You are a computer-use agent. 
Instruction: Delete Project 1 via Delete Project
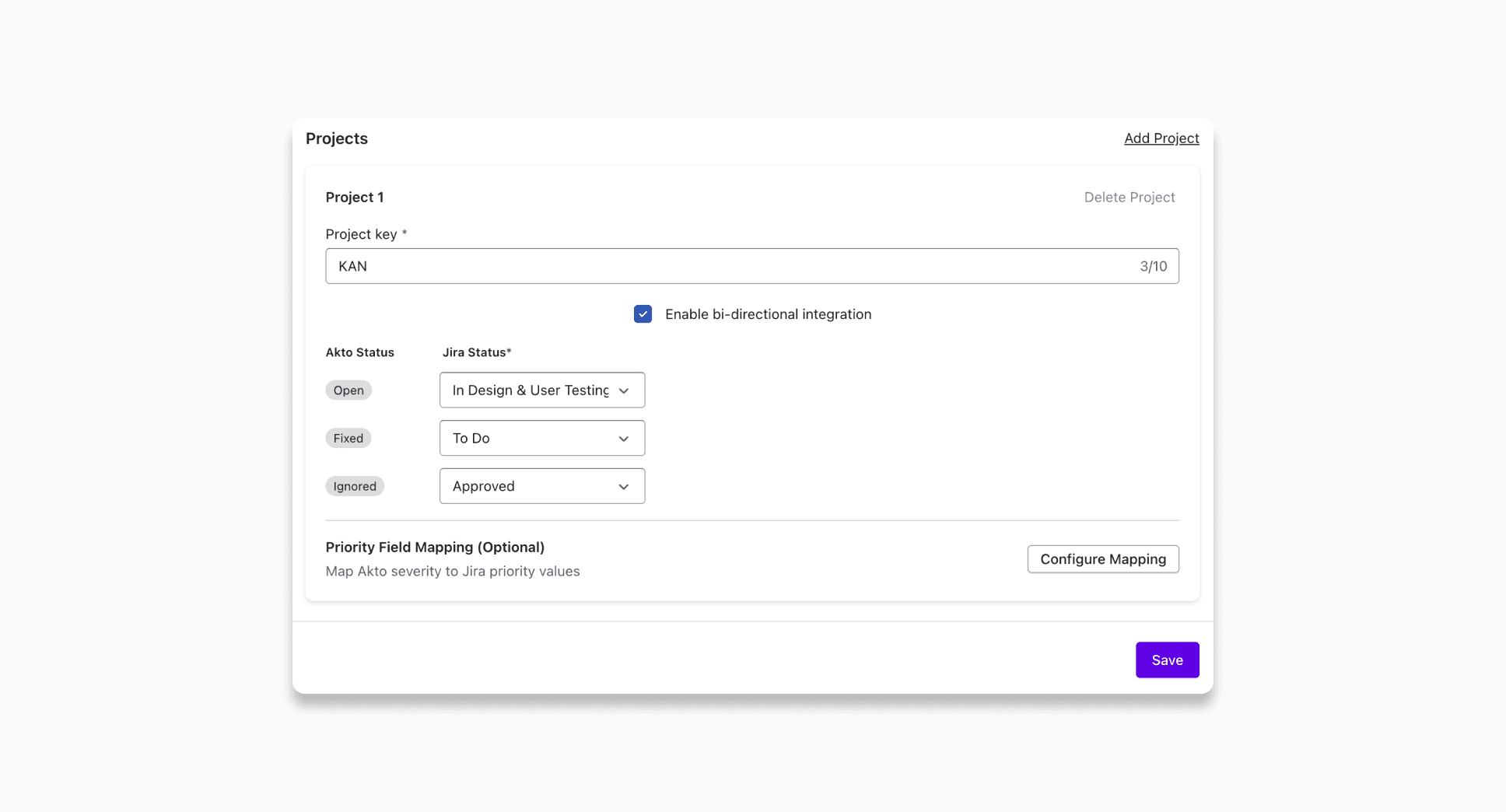click(x=1129, y=198)
